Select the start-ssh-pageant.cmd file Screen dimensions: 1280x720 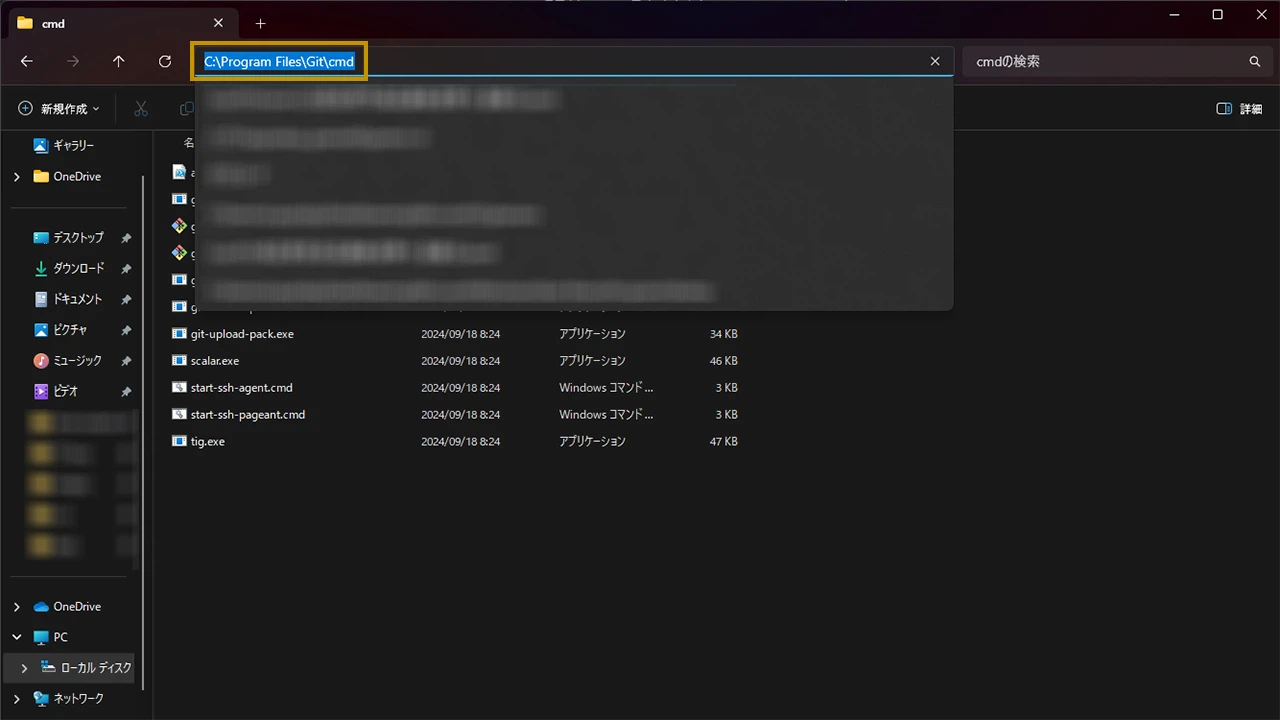coord(248,414)
